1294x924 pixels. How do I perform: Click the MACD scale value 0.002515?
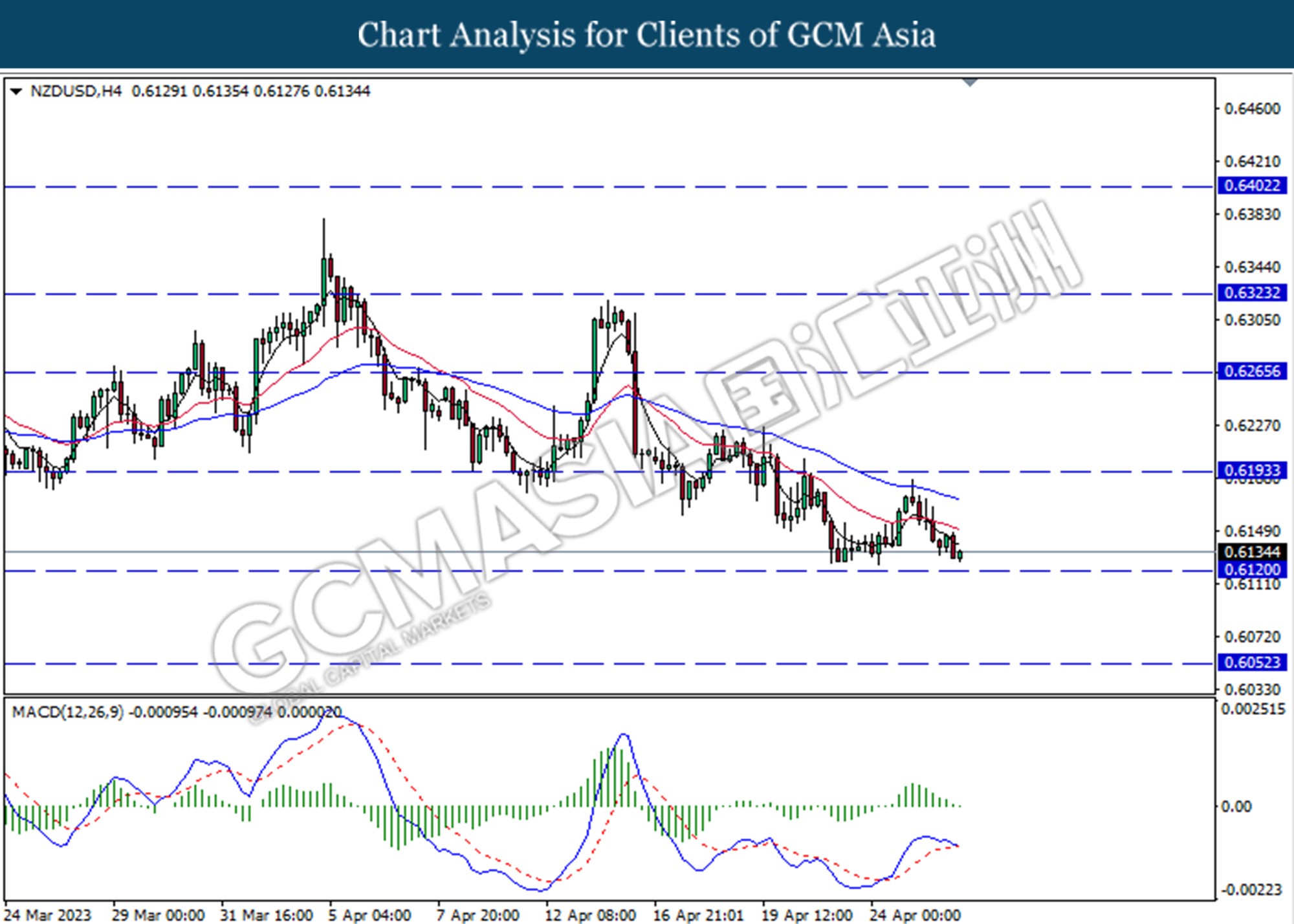tap(1253, 709)
